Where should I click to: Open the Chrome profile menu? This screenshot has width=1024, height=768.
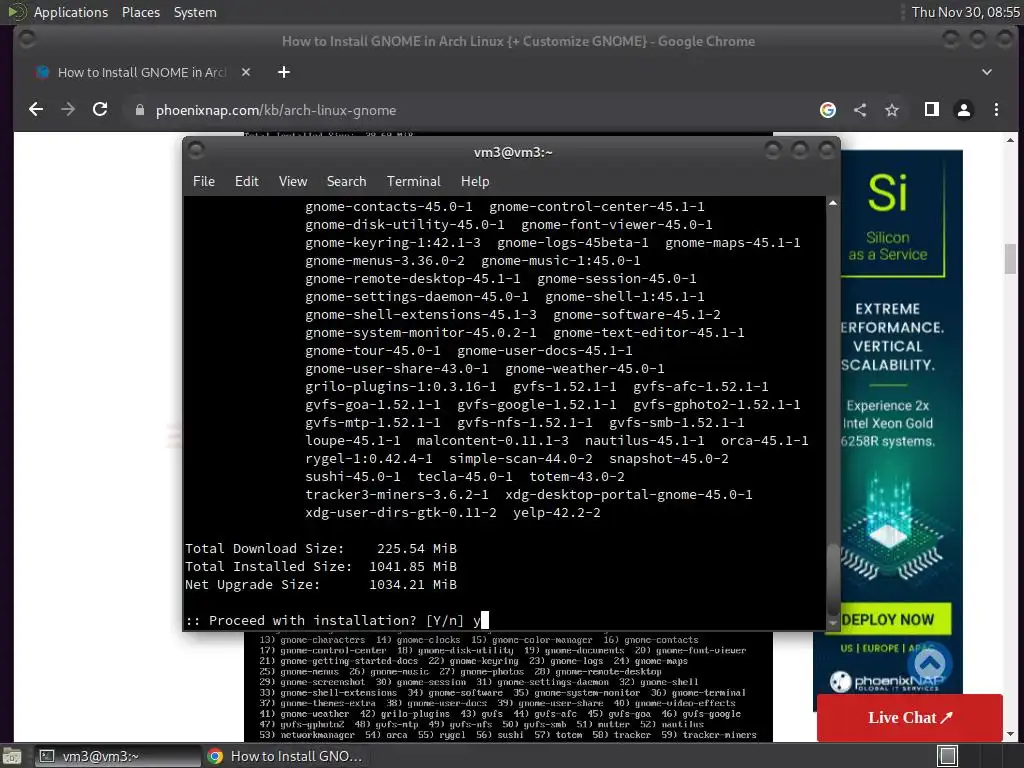[x=964, y=110]
